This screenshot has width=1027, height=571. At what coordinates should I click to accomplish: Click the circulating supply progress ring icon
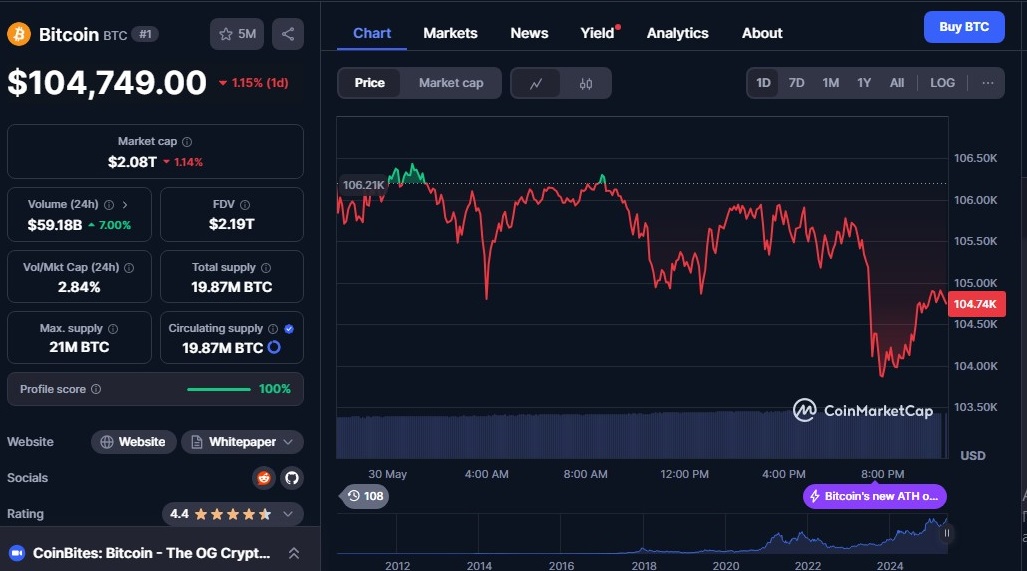[274, 347]
